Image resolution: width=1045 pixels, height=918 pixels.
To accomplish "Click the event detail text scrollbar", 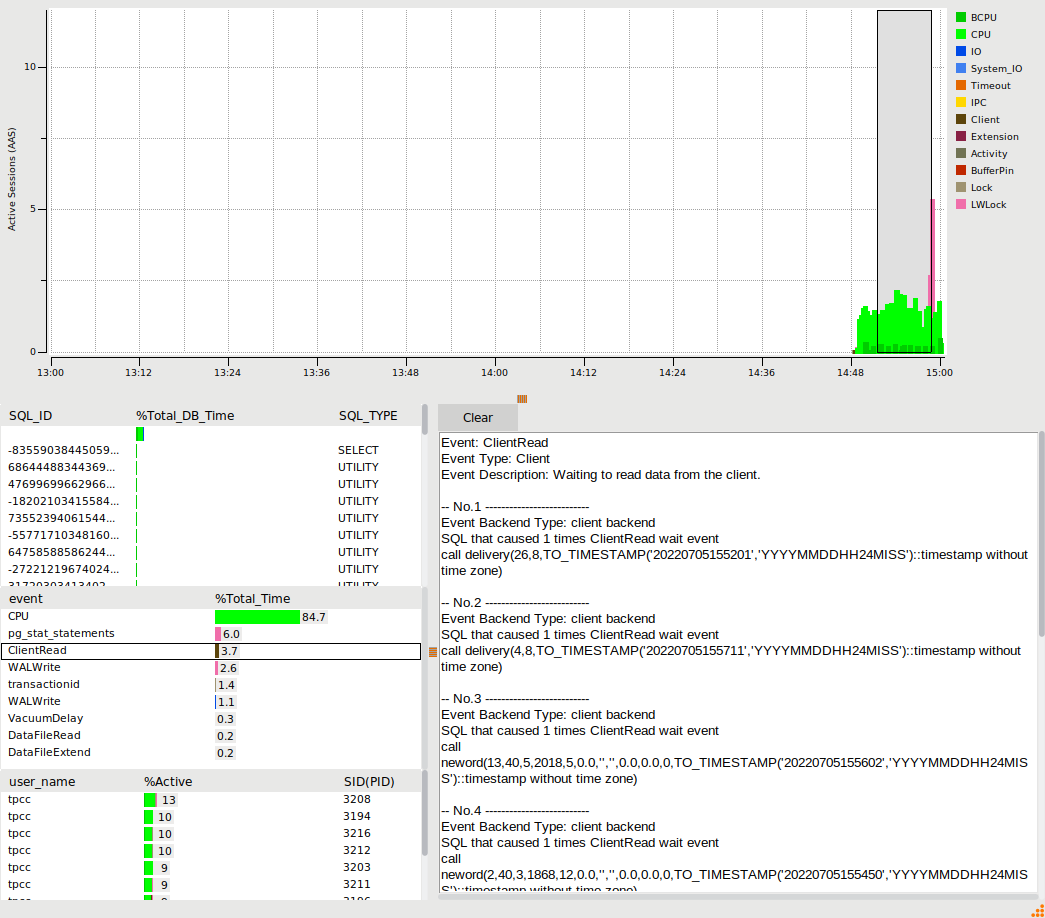I will pyautogui.click(x=1042, y=533).
